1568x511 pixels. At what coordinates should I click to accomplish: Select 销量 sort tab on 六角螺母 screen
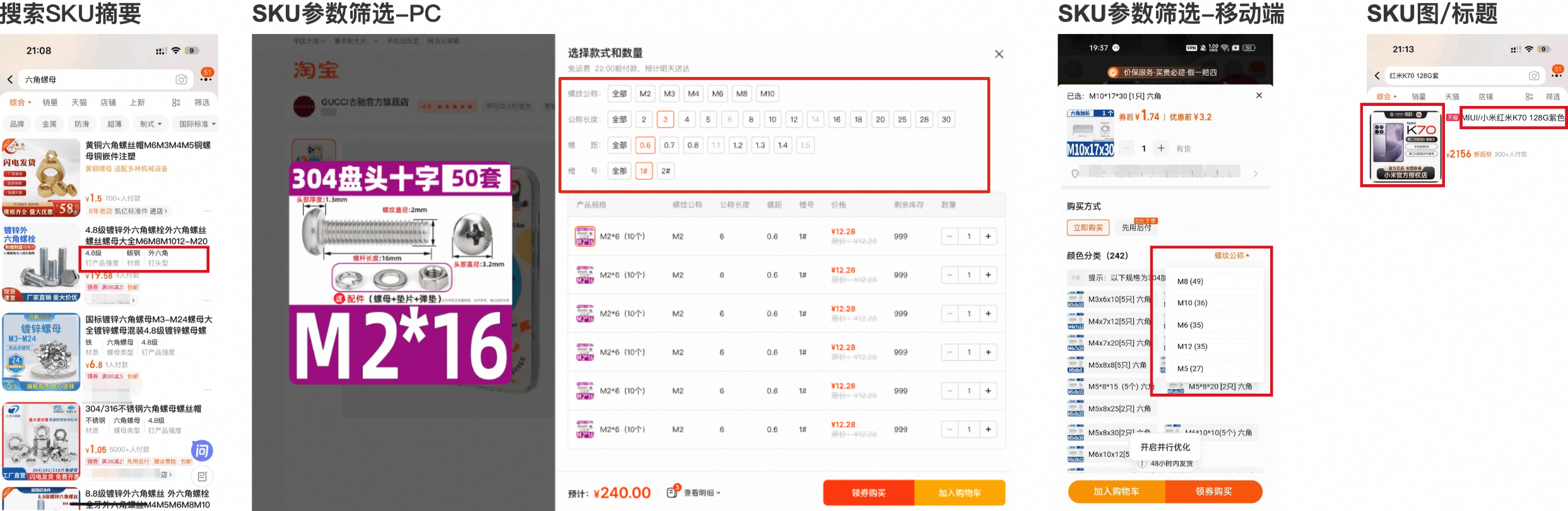[x=50, y=102]
